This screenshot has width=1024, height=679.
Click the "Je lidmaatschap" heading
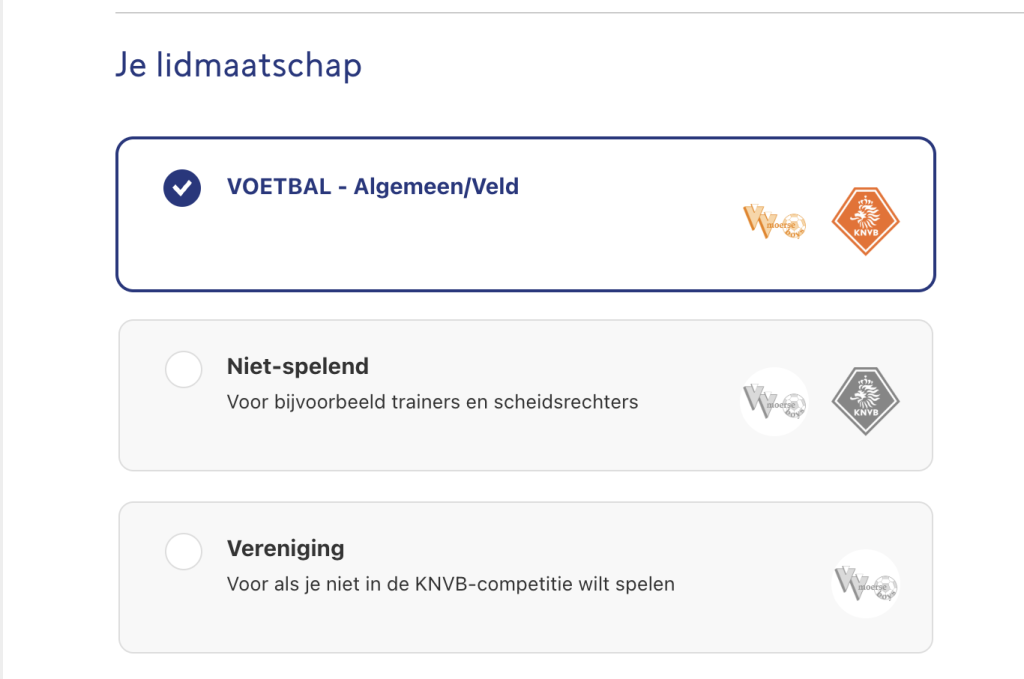click(x=238, y=66)
